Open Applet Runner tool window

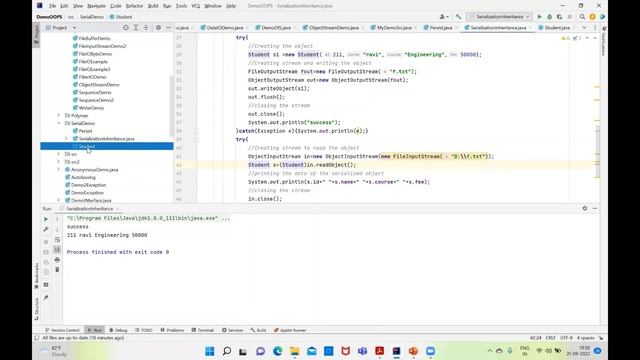pyautogui.click(x=290, y=330)
